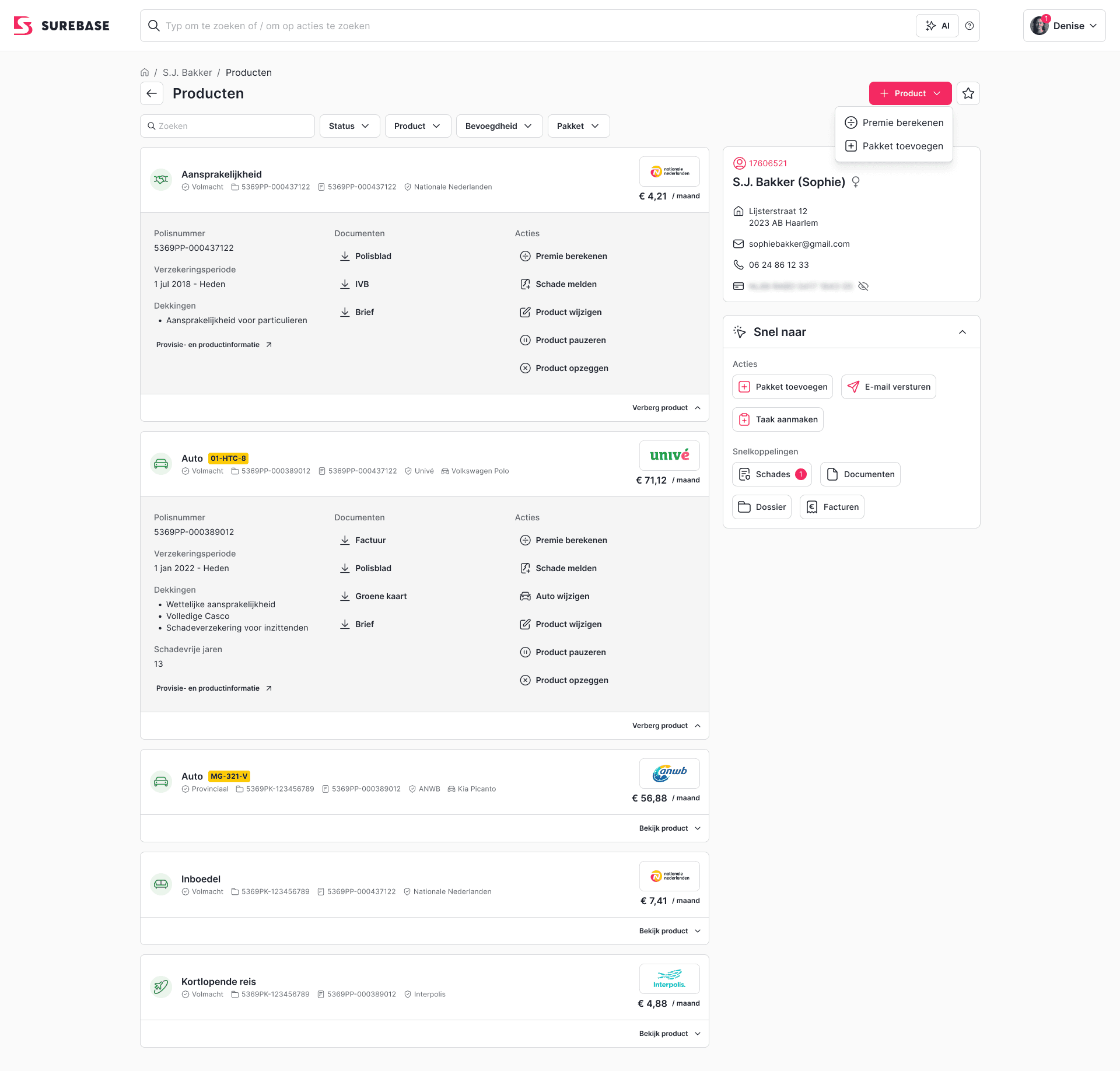This screenshot has height=1071, width=1120.
Task: Click E-mail versturen quick action
Action: [x=888, y=387]
